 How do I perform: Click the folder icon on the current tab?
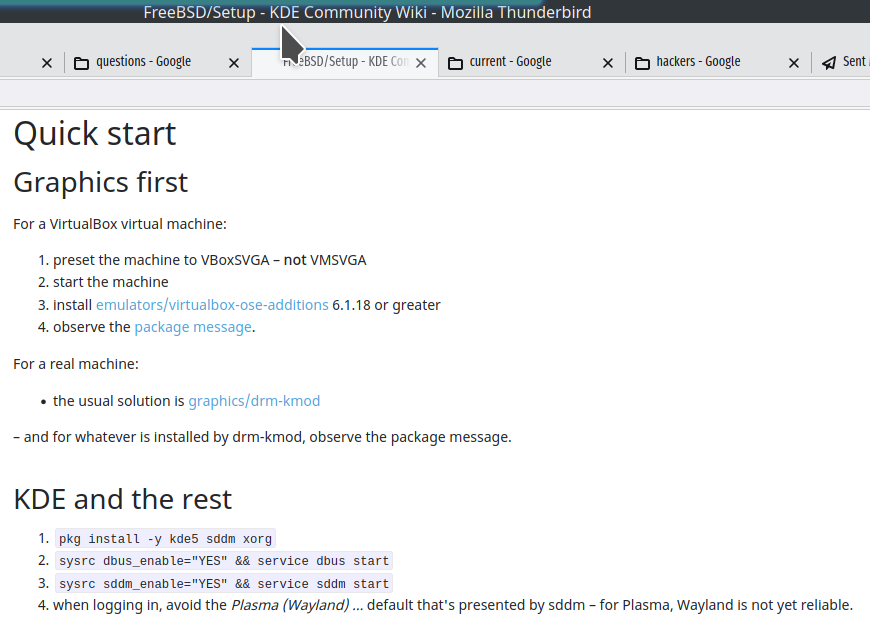point(455,62)
